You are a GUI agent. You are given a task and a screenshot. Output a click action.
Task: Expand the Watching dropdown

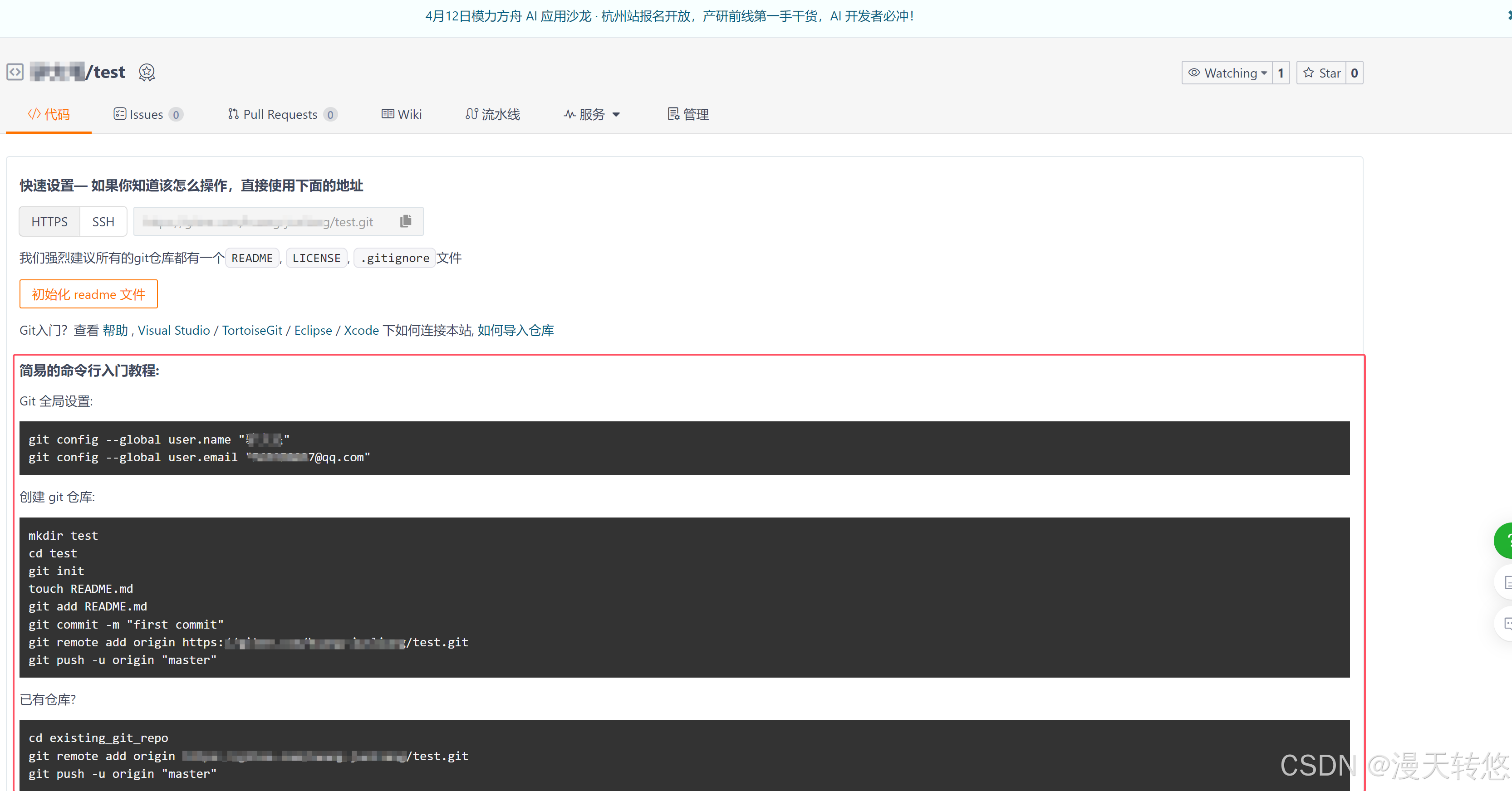click(x=1227, y=73)
